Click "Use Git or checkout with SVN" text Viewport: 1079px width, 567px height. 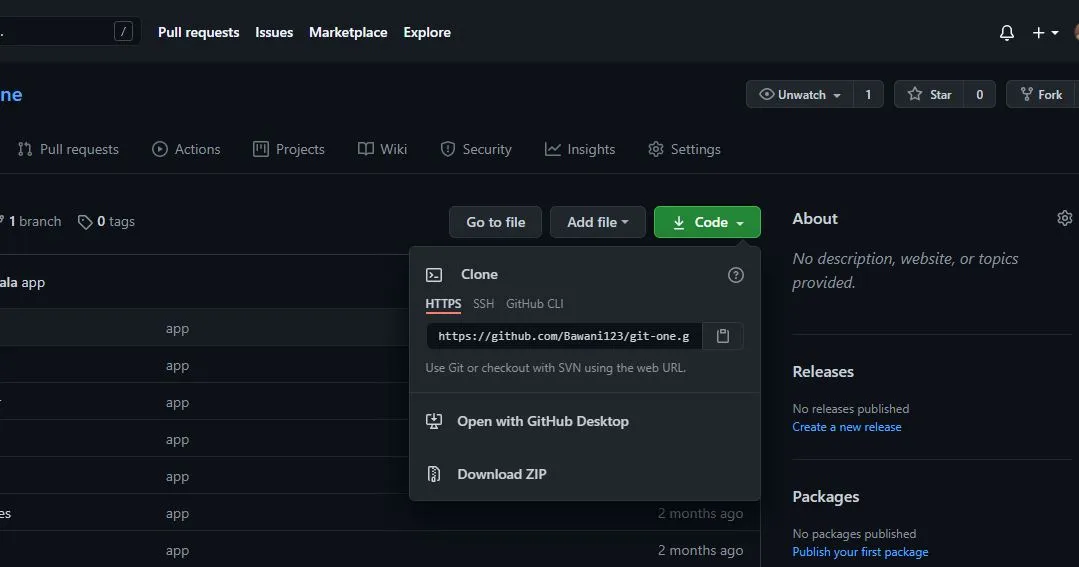coord(556,368)
